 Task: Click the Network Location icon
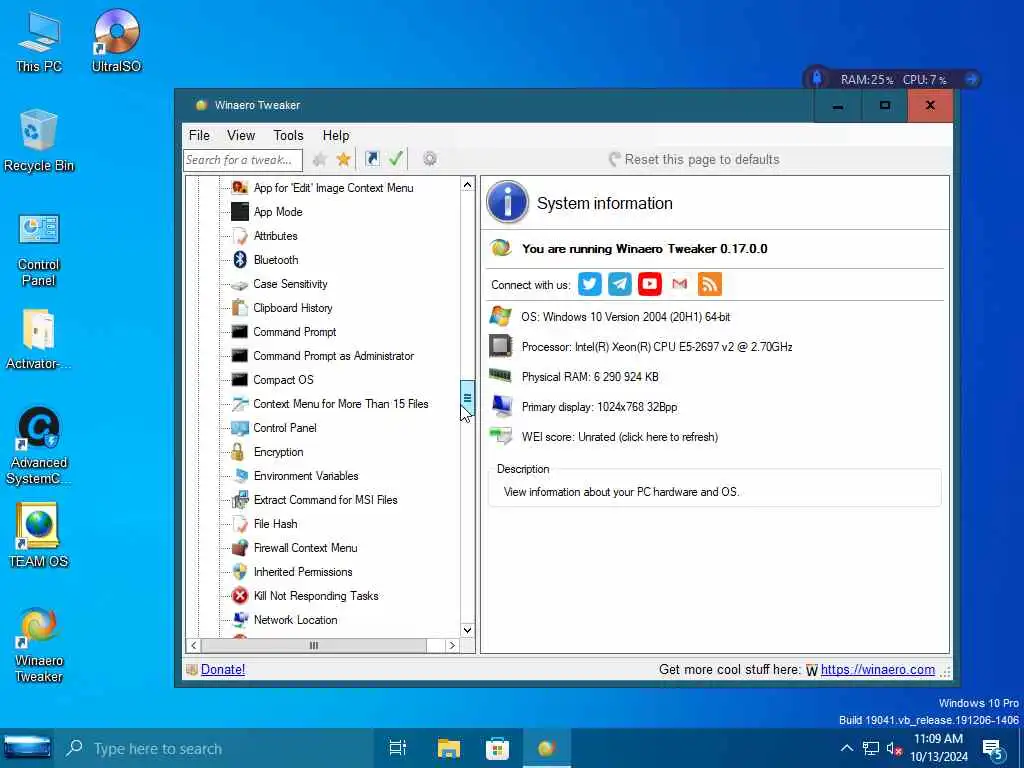(x=240, y=619)
